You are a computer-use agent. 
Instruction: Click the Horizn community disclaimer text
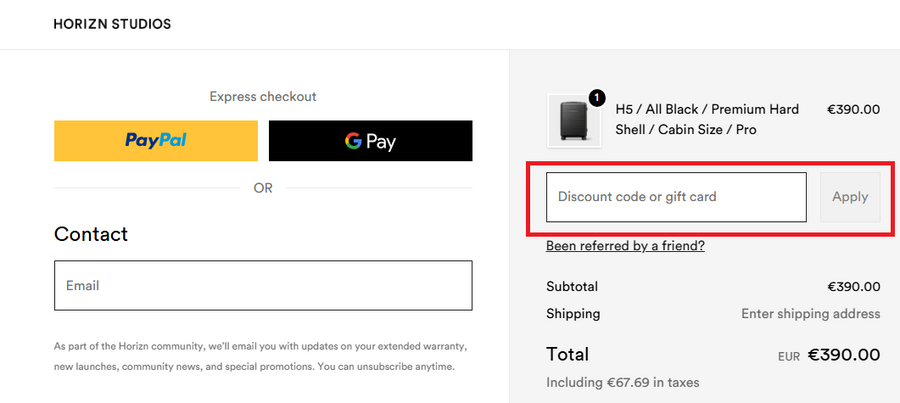(x=260, y=357)
